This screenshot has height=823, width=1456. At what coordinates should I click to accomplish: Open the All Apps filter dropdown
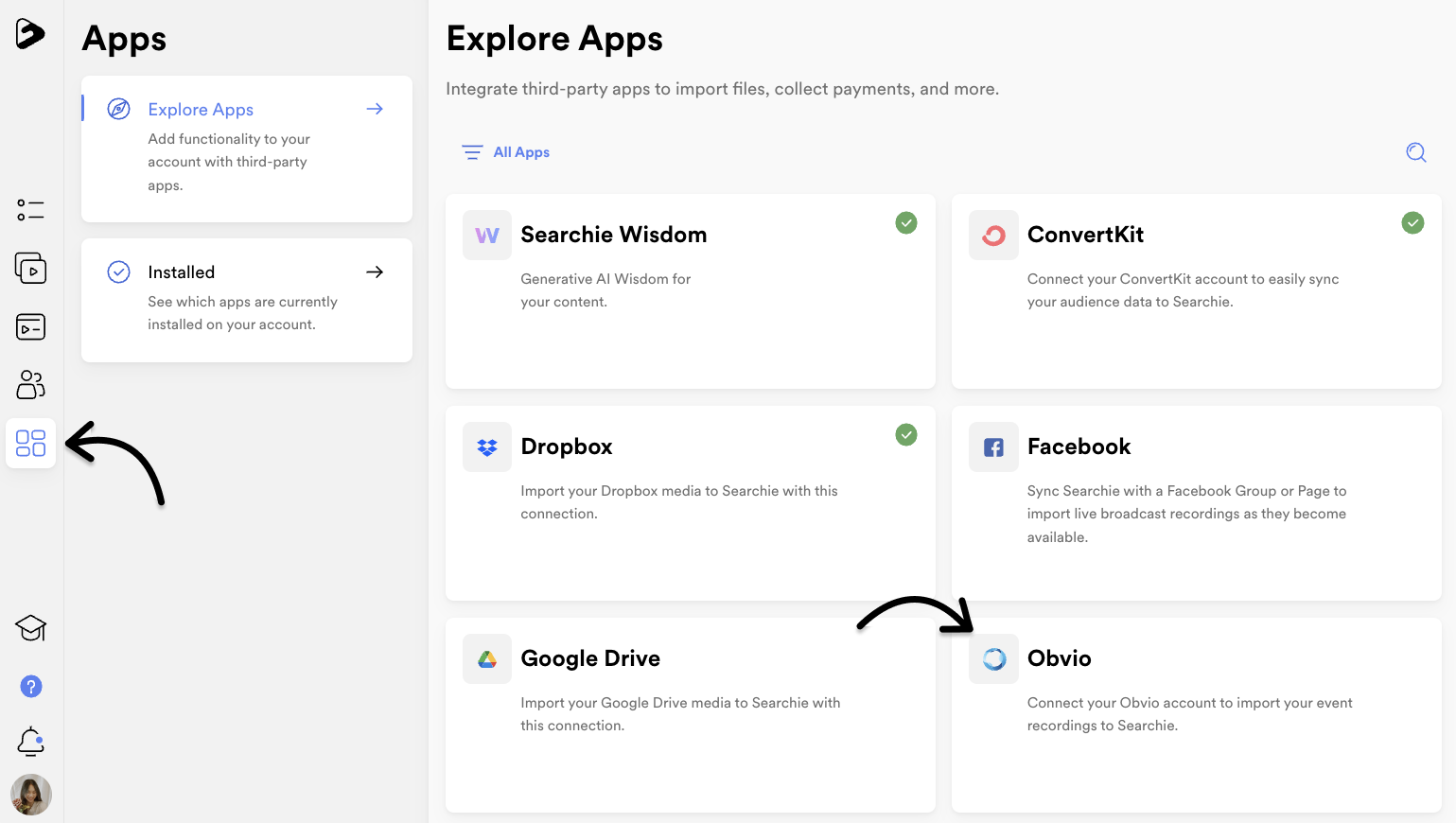click(x=505, y=152)
